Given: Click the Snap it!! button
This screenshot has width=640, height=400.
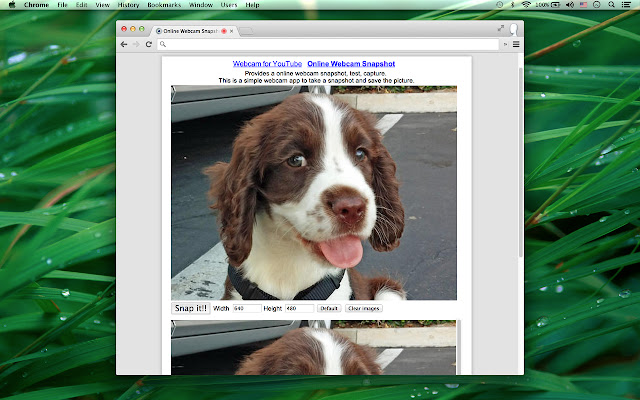Looking at the screenshot, I should click(x=191, y=308).
